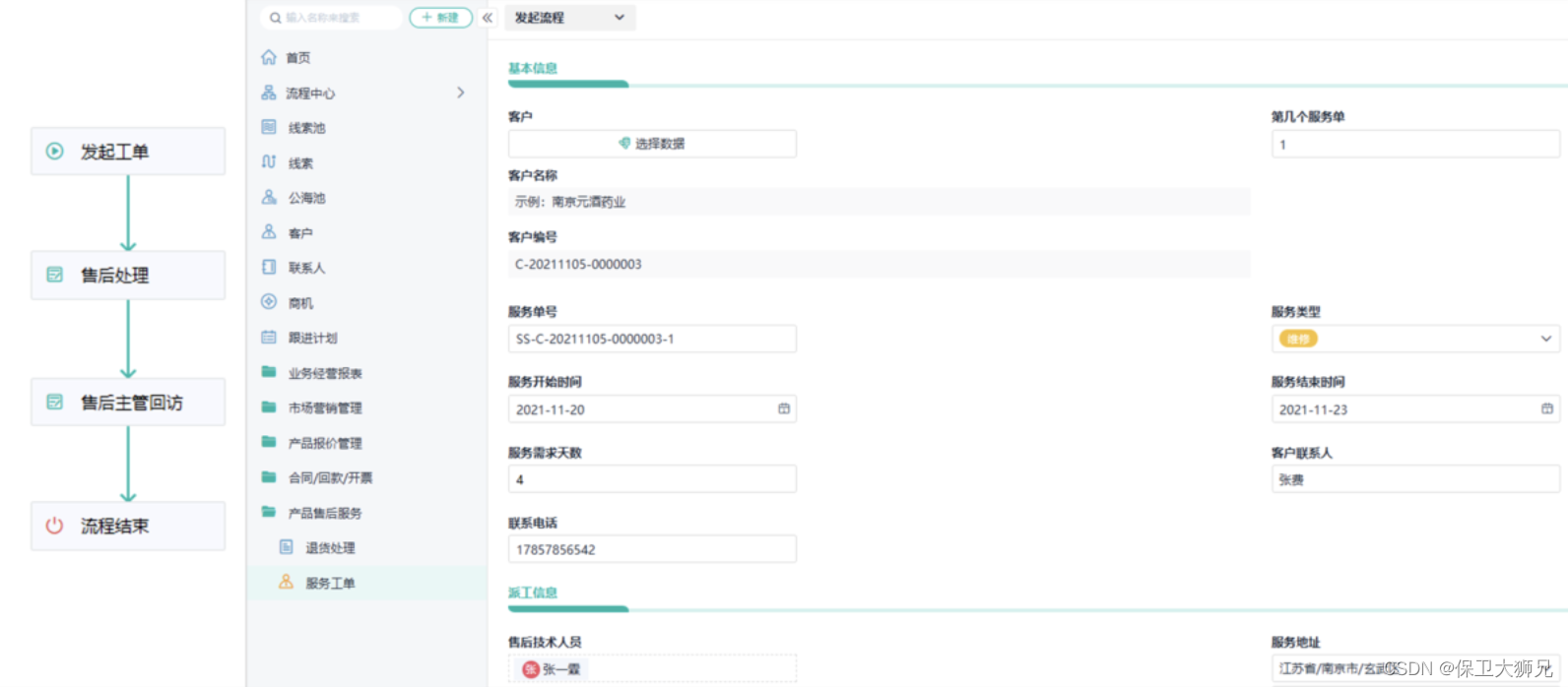Click the form icon in 售后处理 step

click(55, 275)
